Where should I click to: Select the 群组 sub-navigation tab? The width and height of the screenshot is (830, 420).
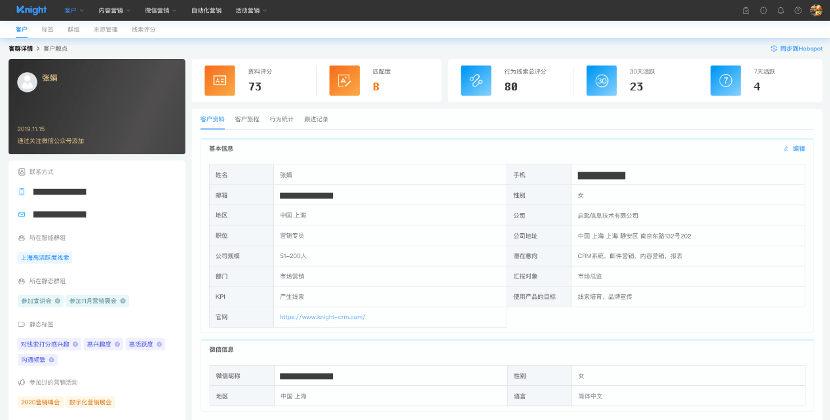[74, 30]
